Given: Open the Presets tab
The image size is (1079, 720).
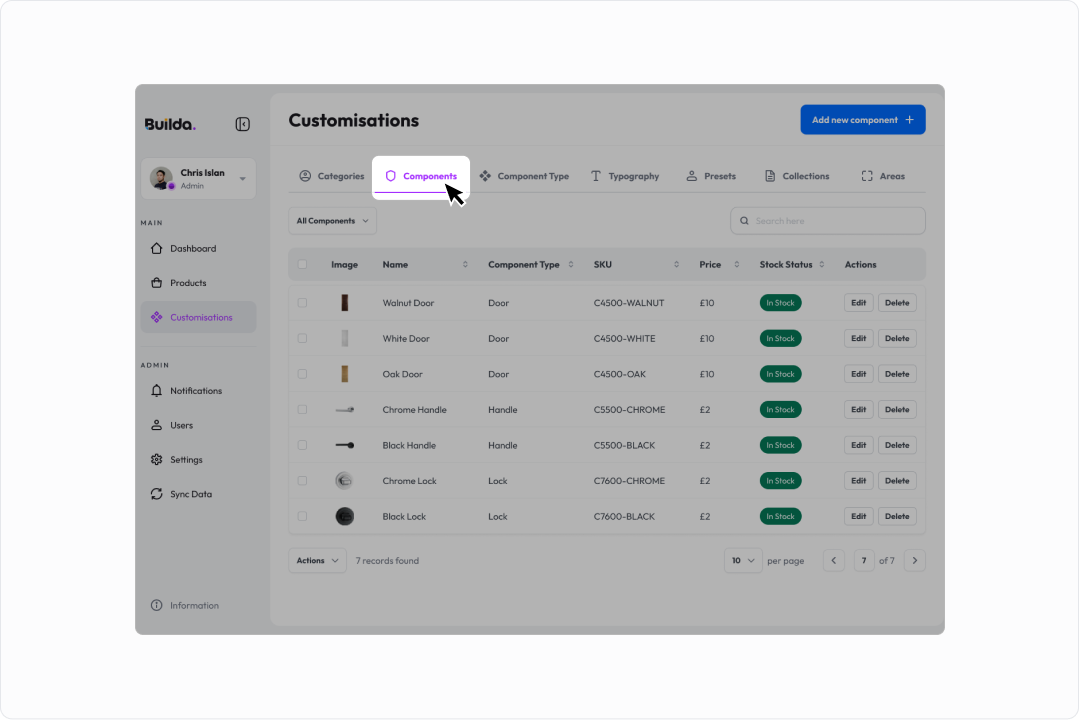Looking at the screenshot, I should click(711, 176).
